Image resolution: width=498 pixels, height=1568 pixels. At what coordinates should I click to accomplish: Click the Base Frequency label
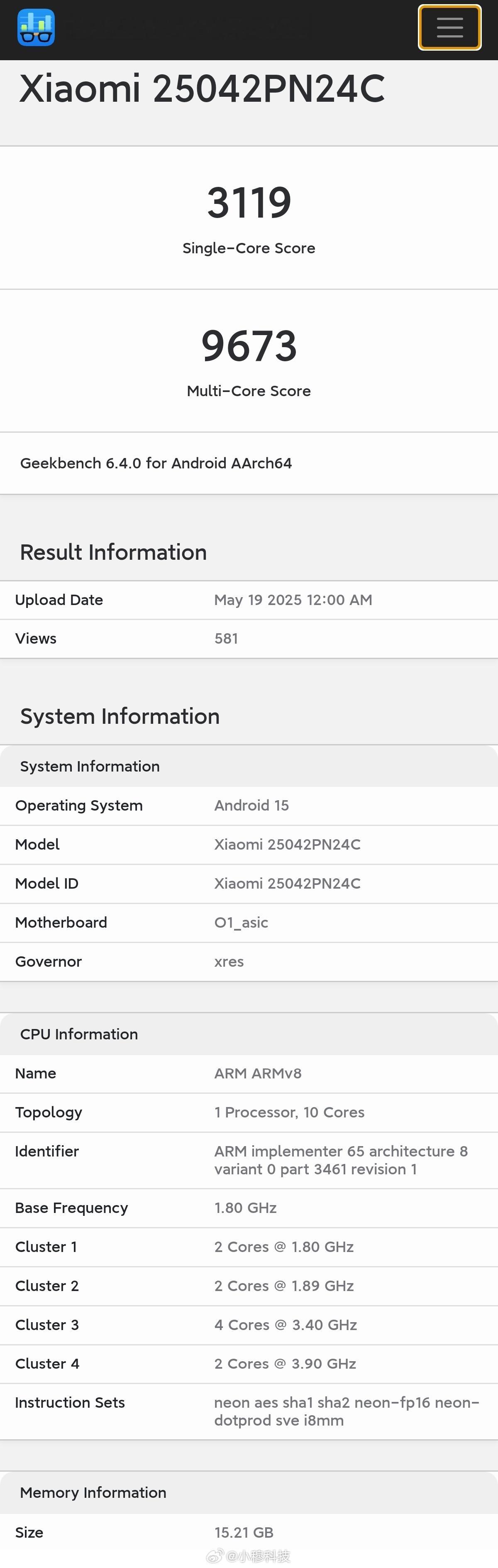pyautogui.click(x=72, y=1208)
